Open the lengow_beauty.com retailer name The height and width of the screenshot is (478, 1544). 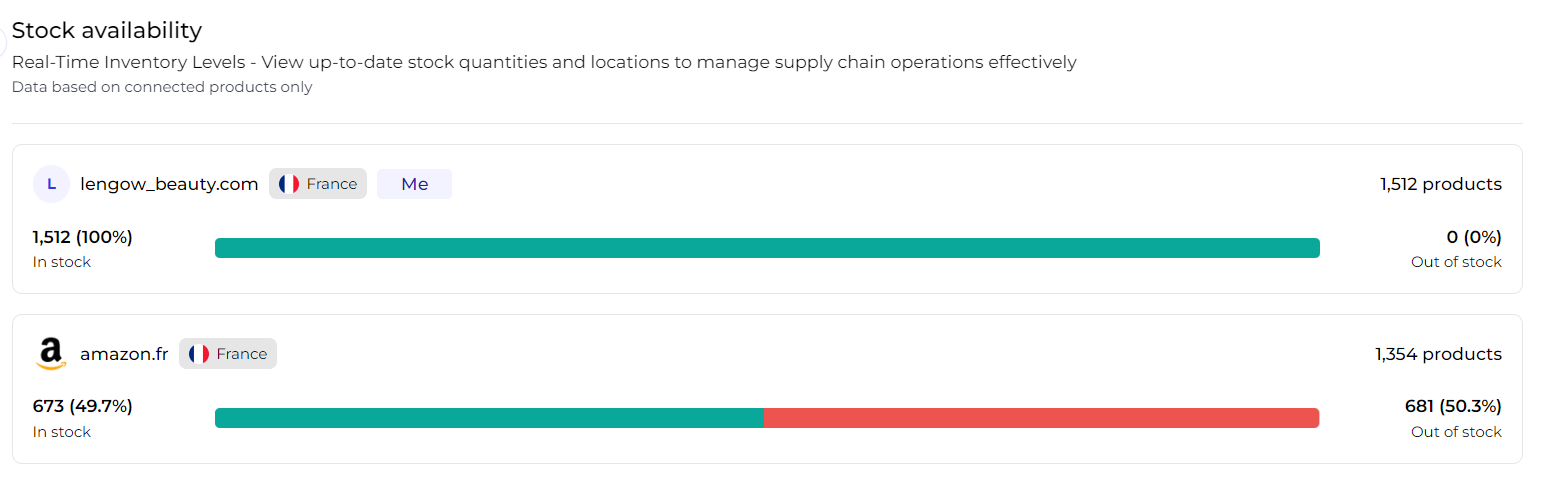[169, 184]
